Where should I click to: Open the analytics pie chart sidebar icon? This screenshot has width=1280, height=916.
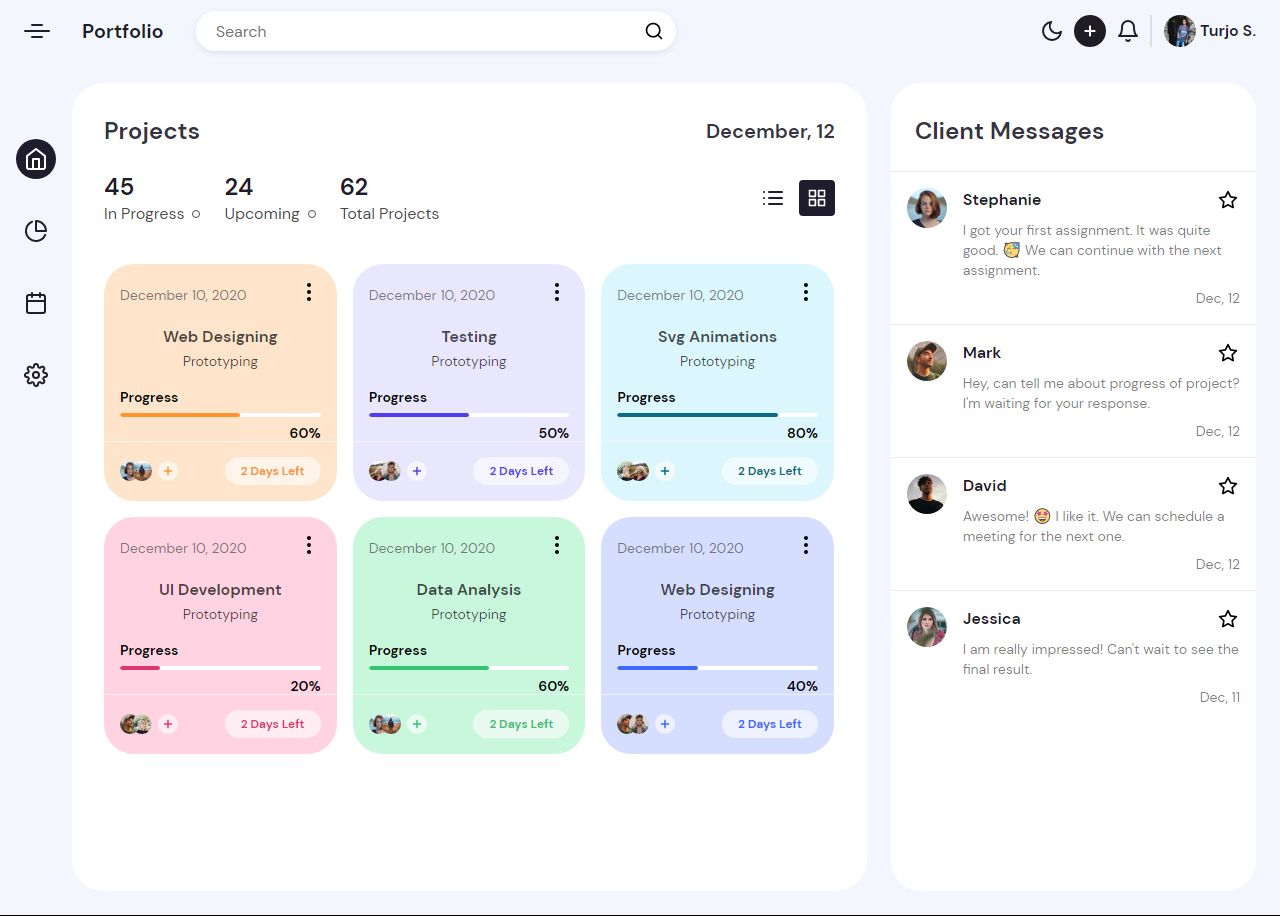36,231
